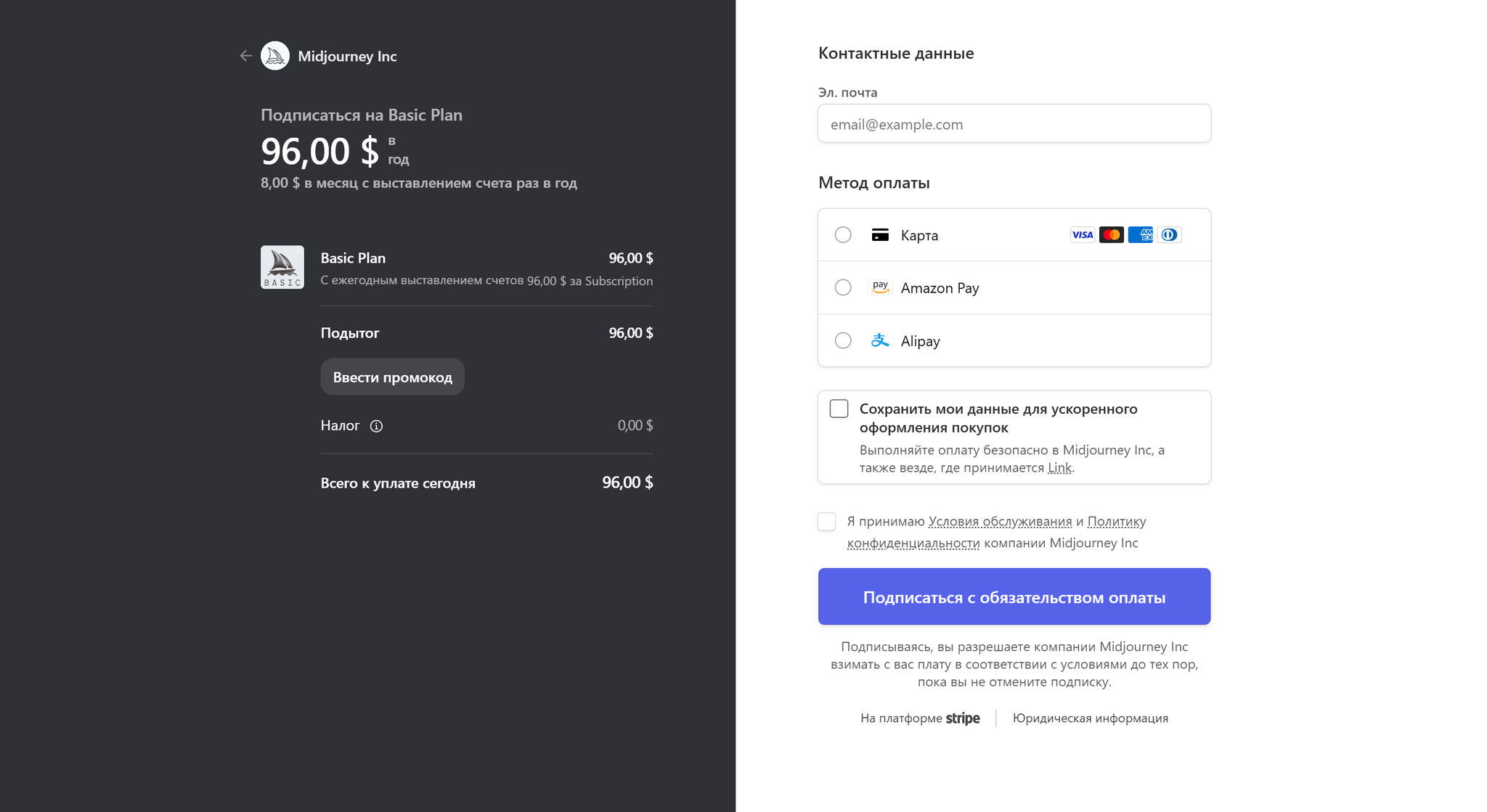This screenshot has height=812, width=1487.
Task: Click the Diners Club logo
Action: pos(1170,235)
